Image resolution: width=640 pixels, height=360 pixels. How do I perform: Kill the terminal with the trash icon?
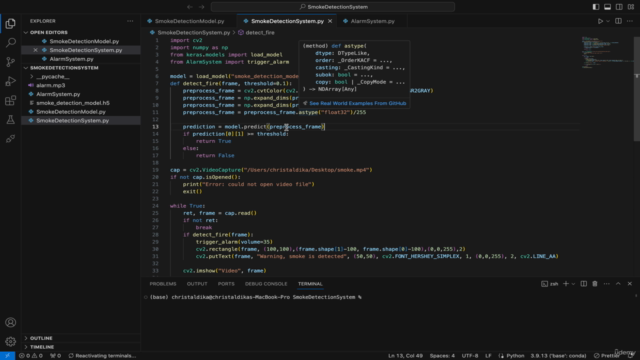click(x=595, y=284)
